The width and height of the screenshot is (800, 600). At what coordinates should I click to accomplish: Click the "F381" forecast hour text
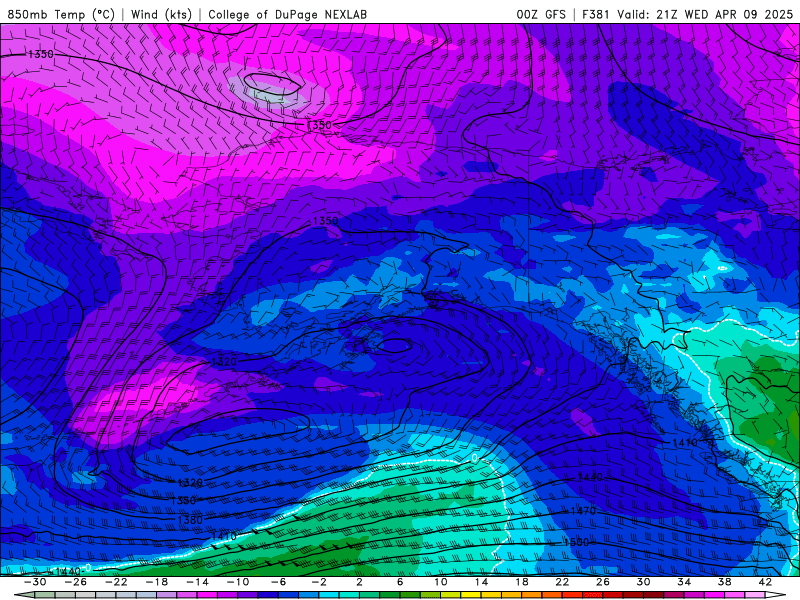tap(595, 14)
